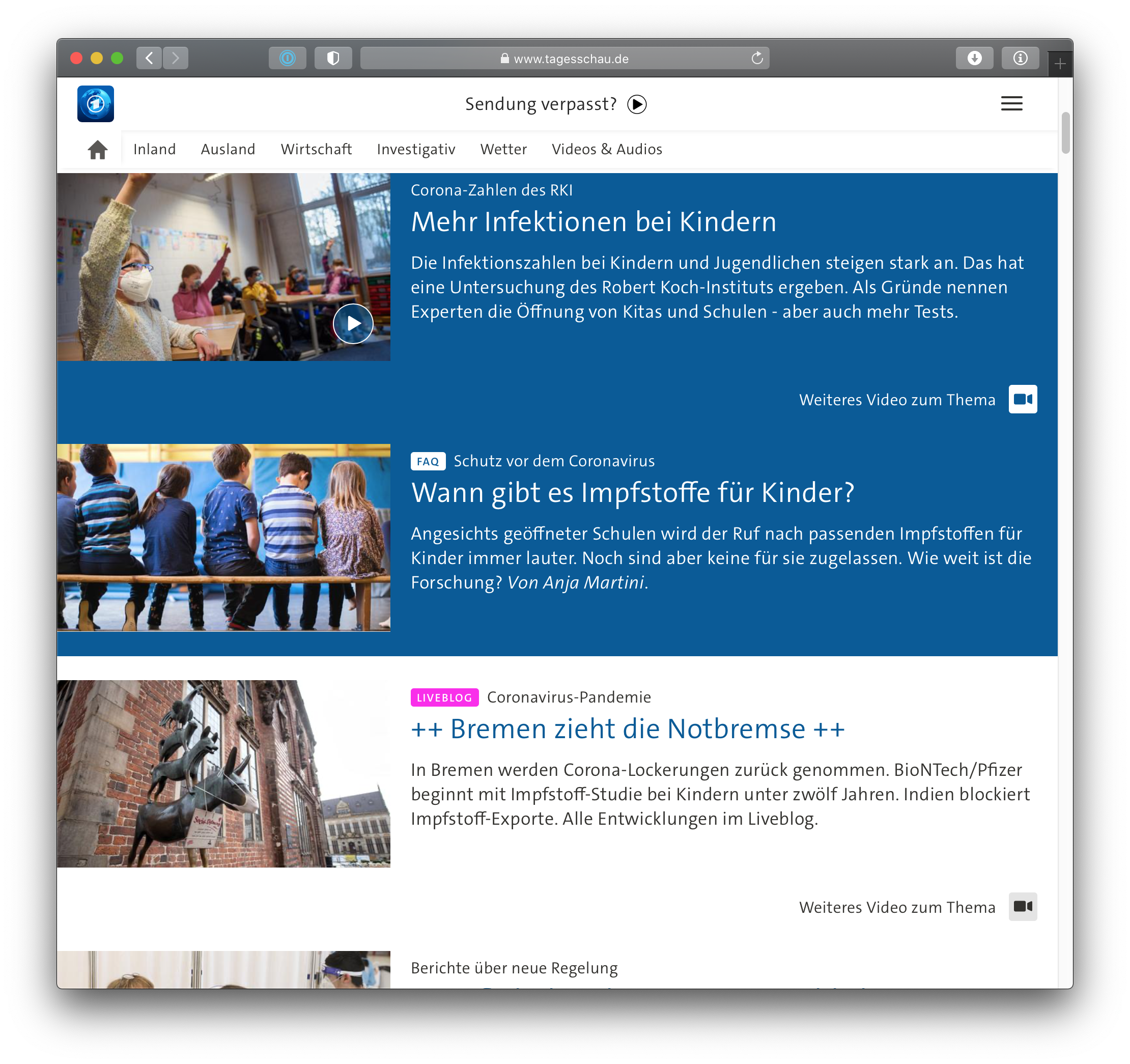This screenshot has width=1130, height=1064.
Task: Open headline Mehr Infektionen bei Kindern
Action: point(594,221)
